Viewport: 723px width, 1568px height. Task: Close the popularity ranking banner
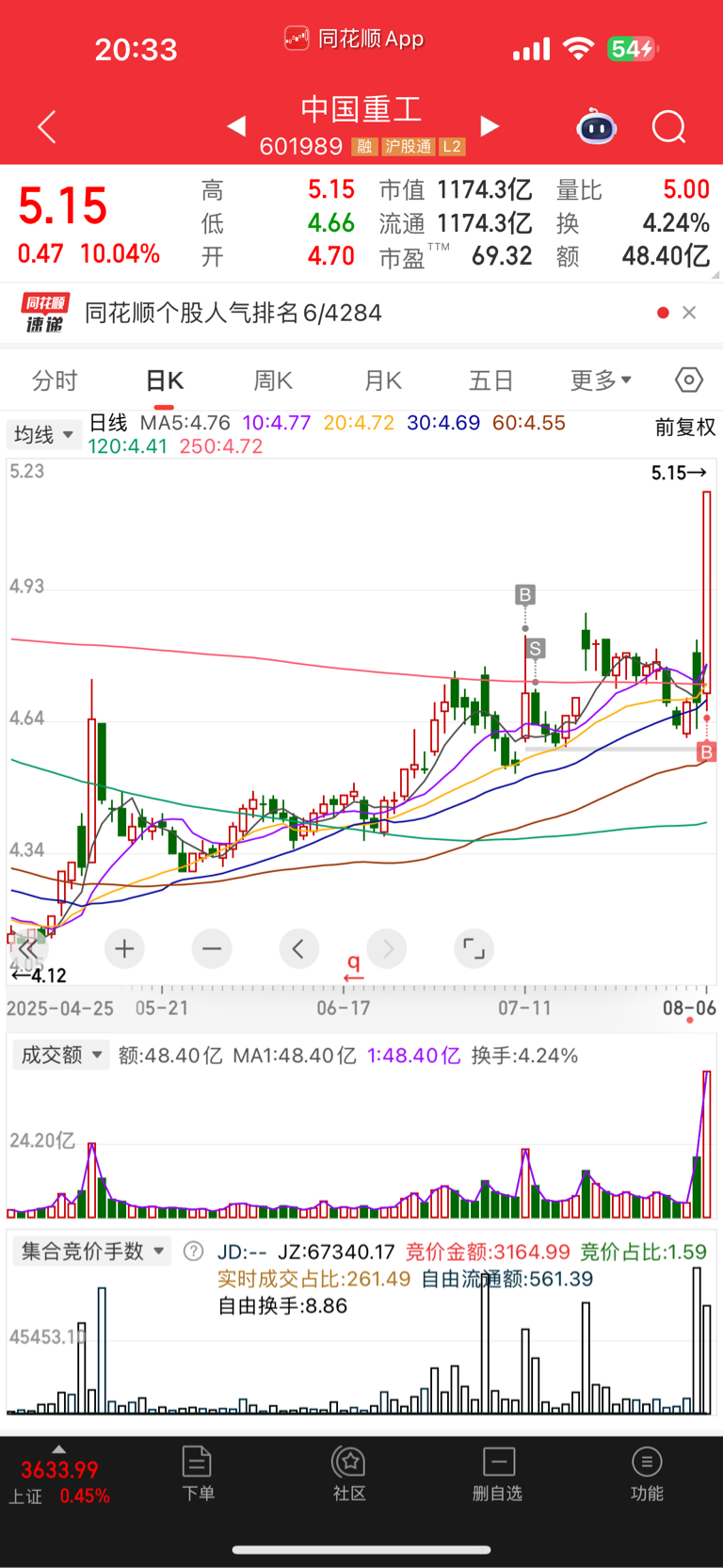pyautogui.click(x=689, y=313)
